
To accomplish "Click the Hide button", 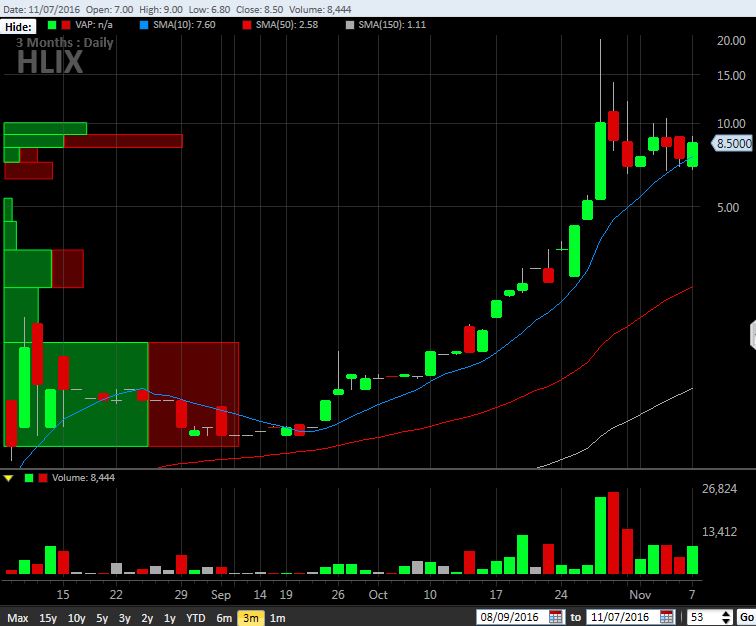I will 19,25.
